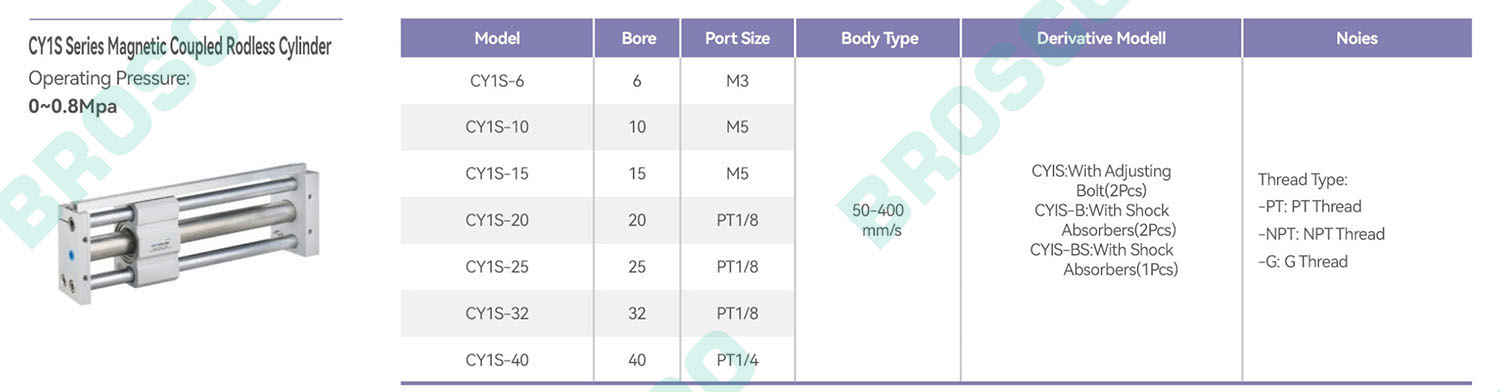The image size is (1500, 392).
Task: Click the 0~0.8Mpa operating pressure value
Action: tap(73, 107)
